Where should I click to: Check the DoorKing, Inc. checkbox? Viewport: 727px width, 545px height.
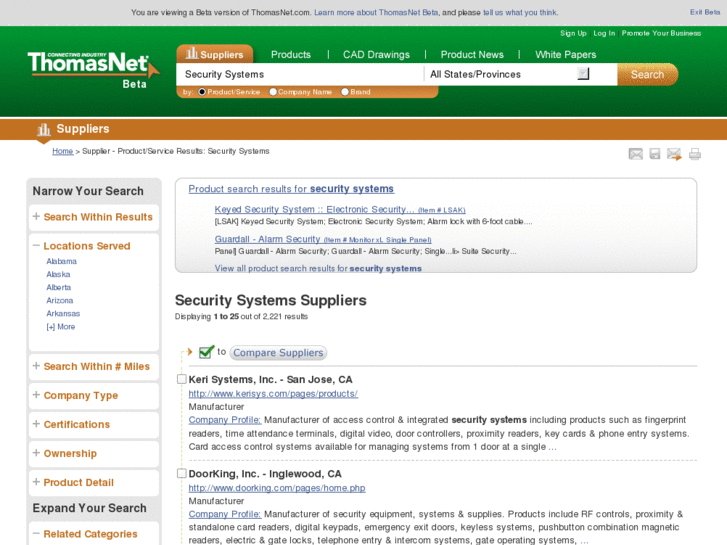click(182, 474)
